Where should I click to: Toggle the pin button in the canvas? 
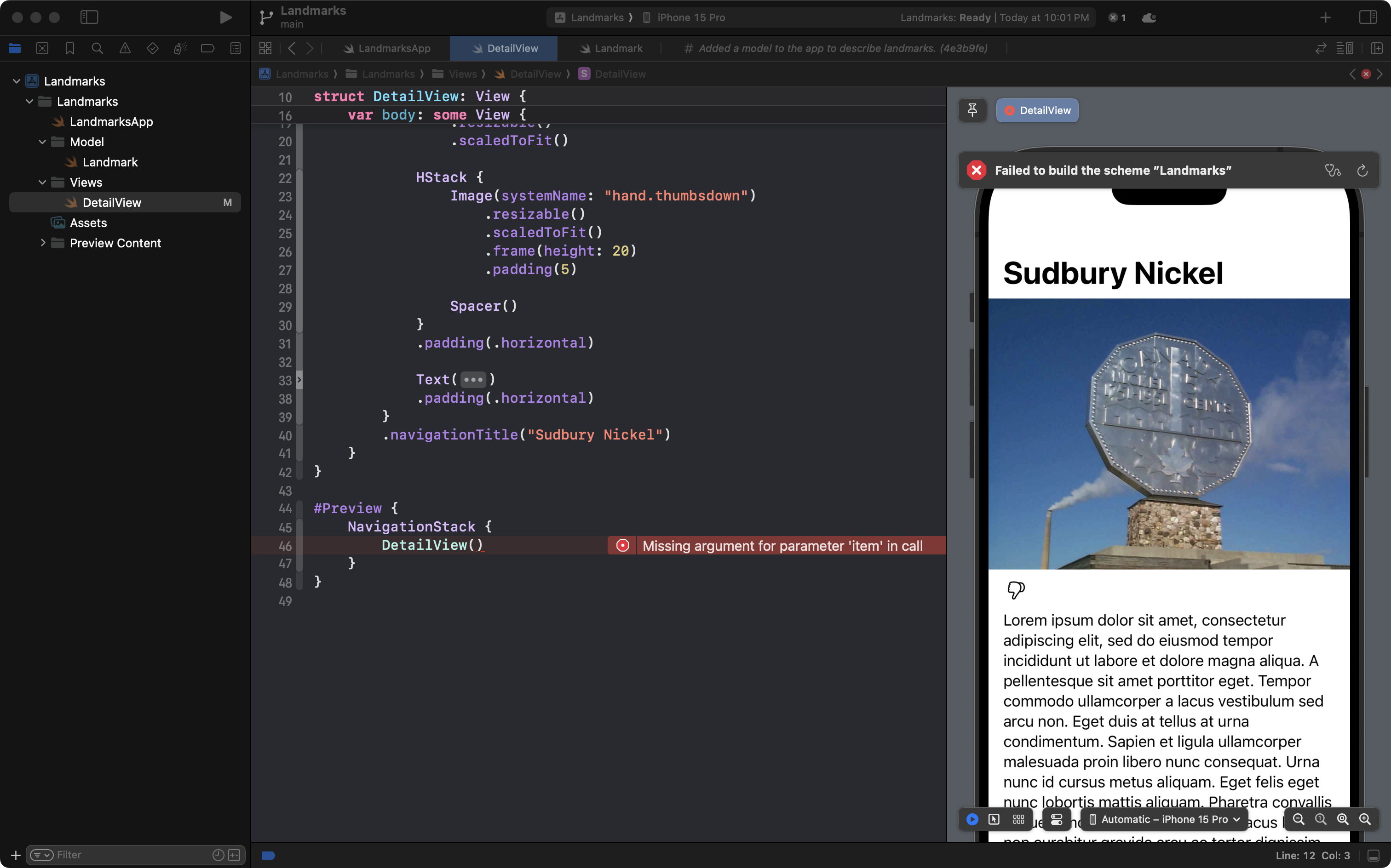pyautogui.click(x=972, y=110)
